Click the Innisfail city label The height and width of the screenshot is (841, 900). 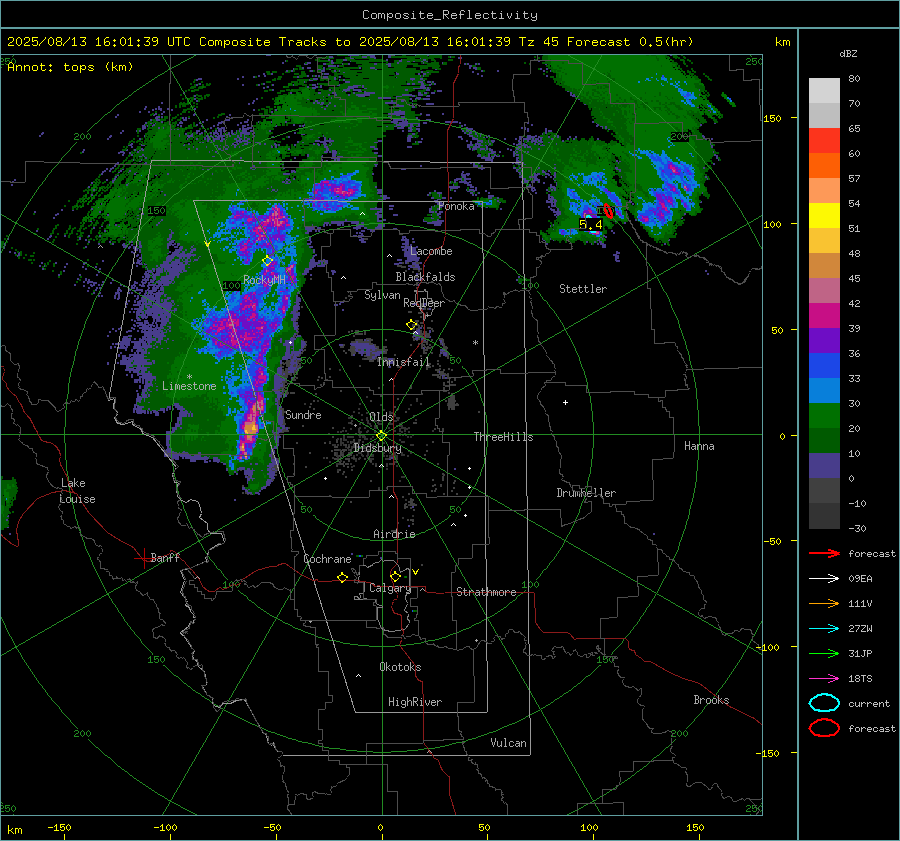(x=403, y=362)
